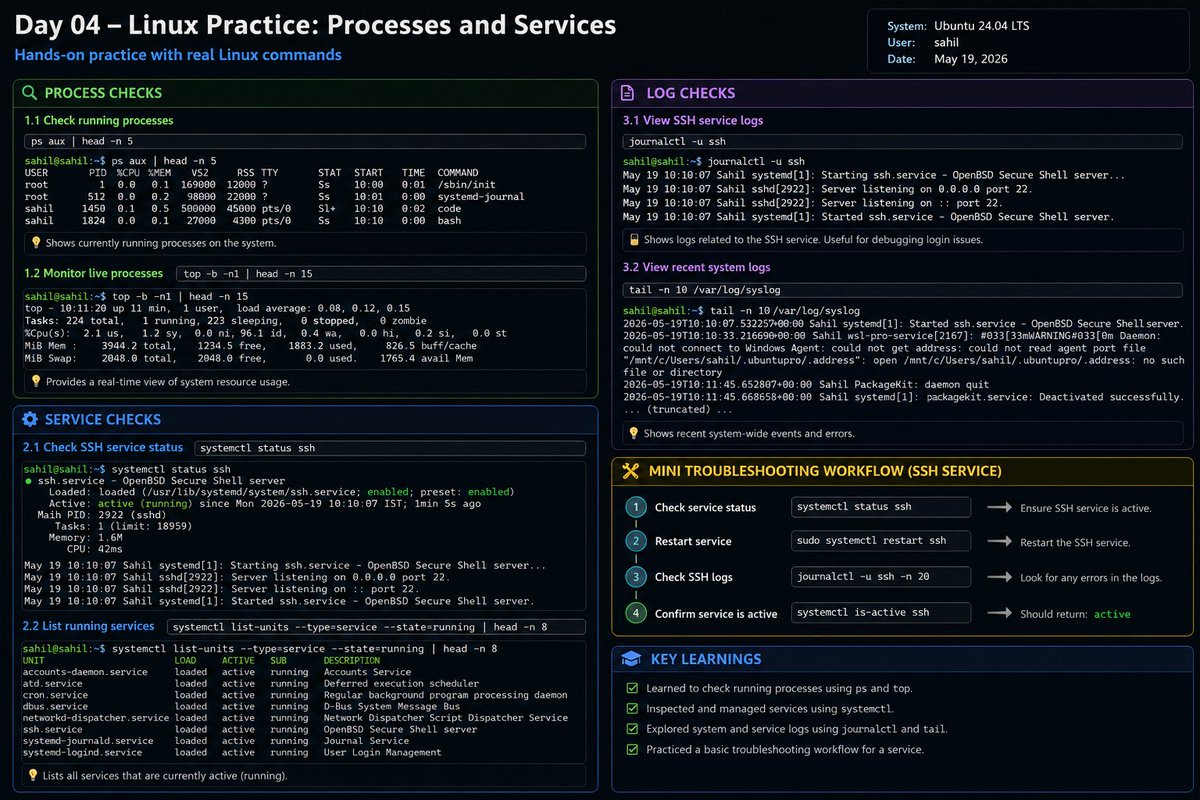Click the 'systemd-journal' command in ps output
This screenshot has width=1200, height=800.
tap(483, 197)
